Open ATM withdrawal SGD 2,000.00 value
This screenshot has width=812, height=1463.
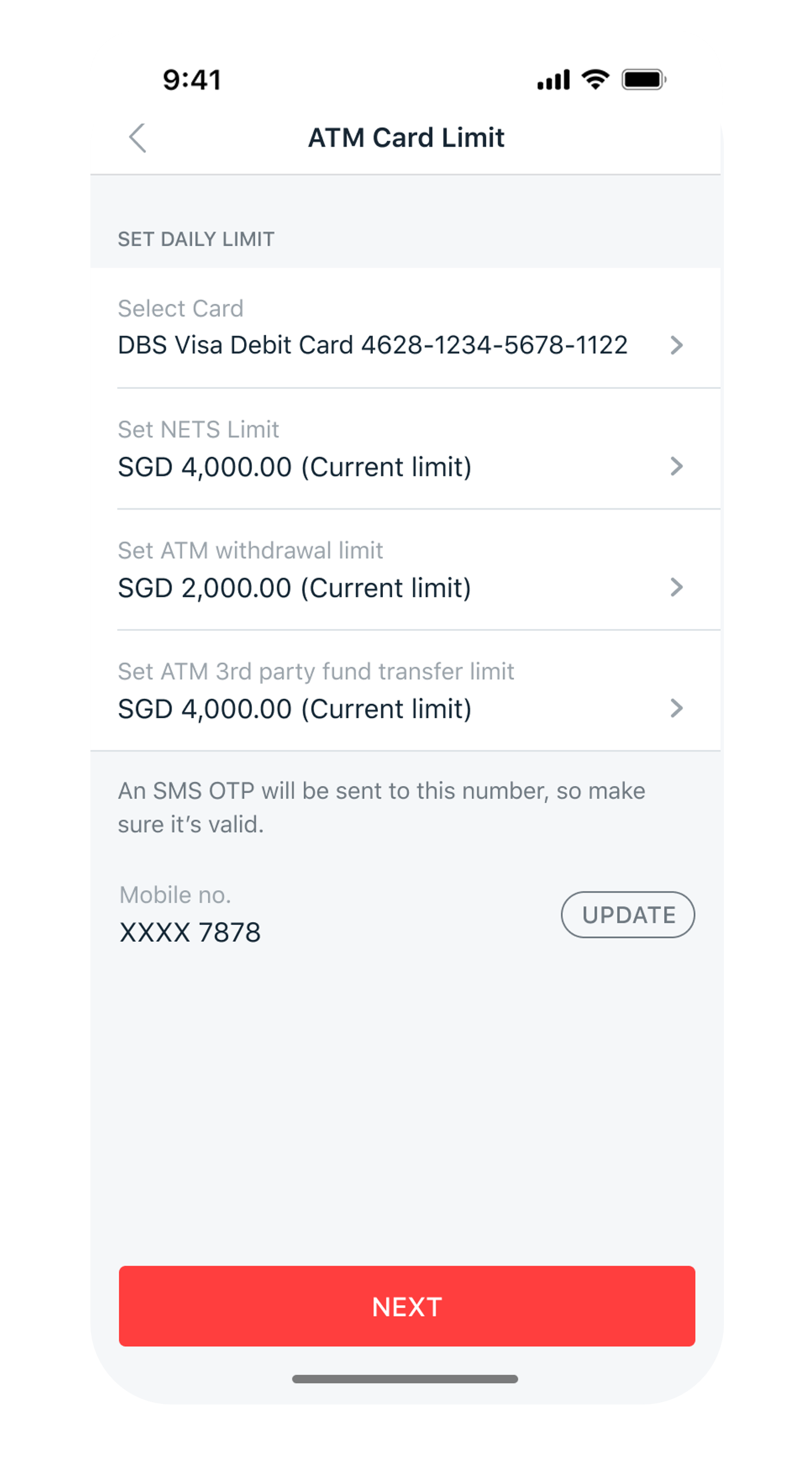(x=294, y=588)
